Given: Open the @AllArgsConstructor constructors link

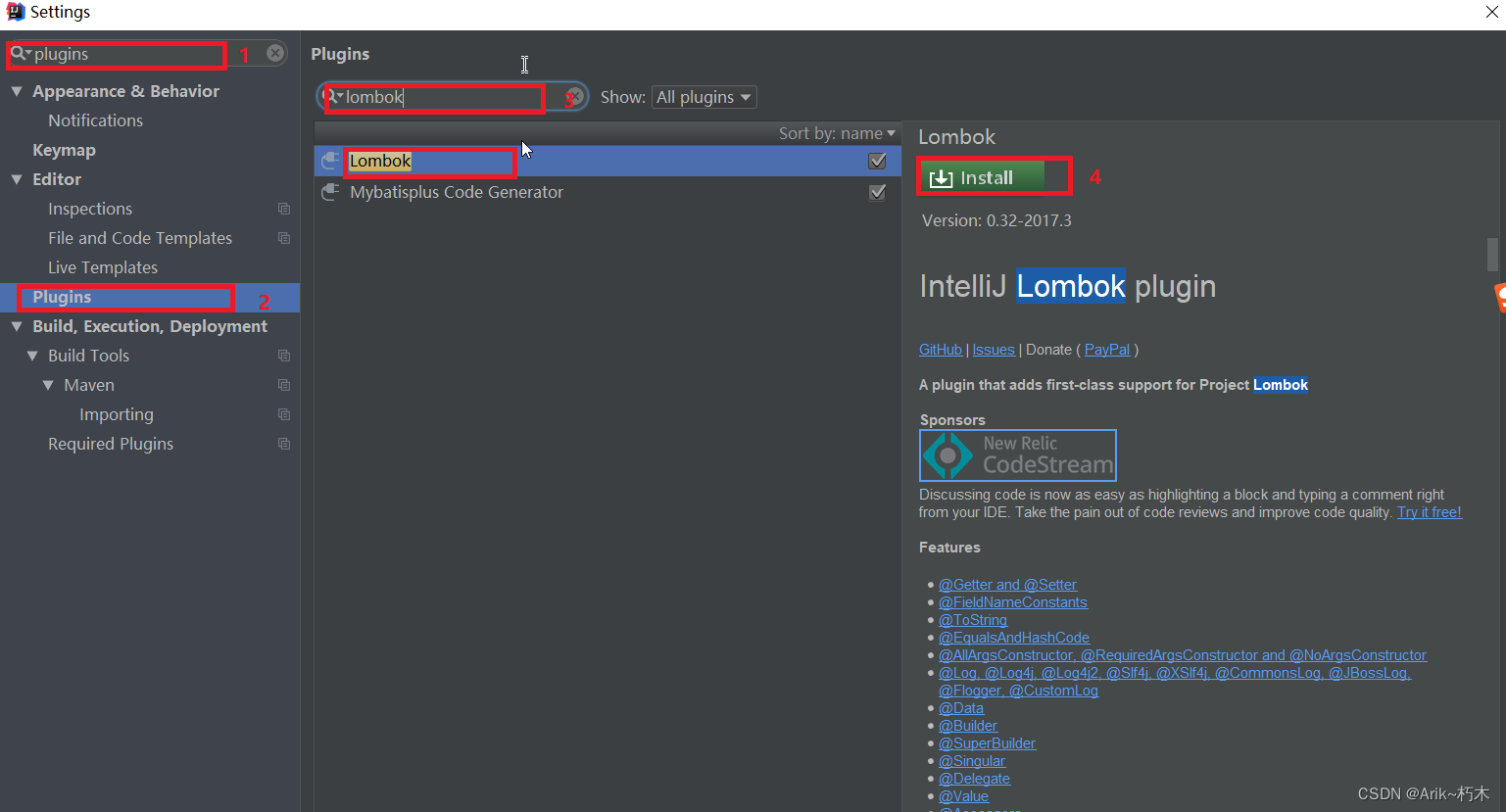Looking at the screenshot, I should pos(1183,655).
